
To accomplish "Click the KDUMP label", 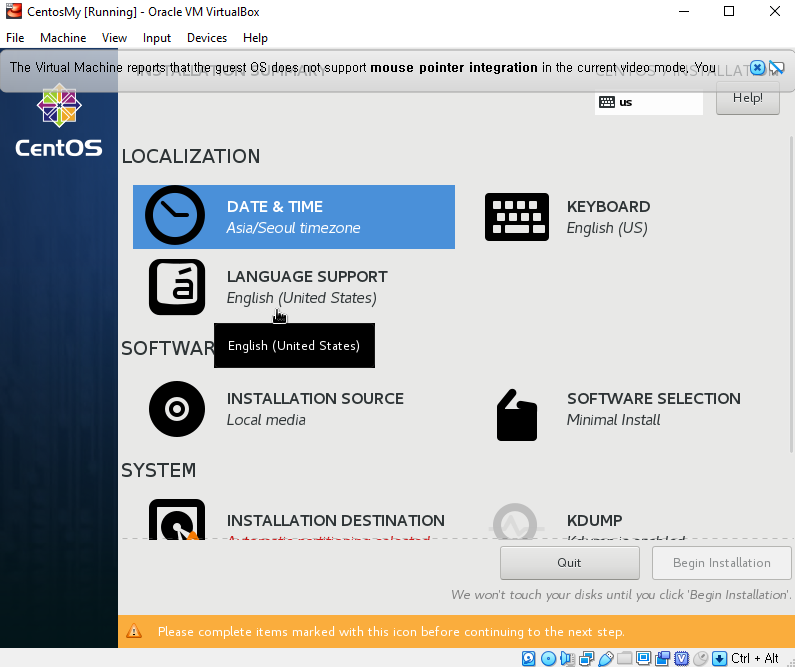I will point(594,521).
